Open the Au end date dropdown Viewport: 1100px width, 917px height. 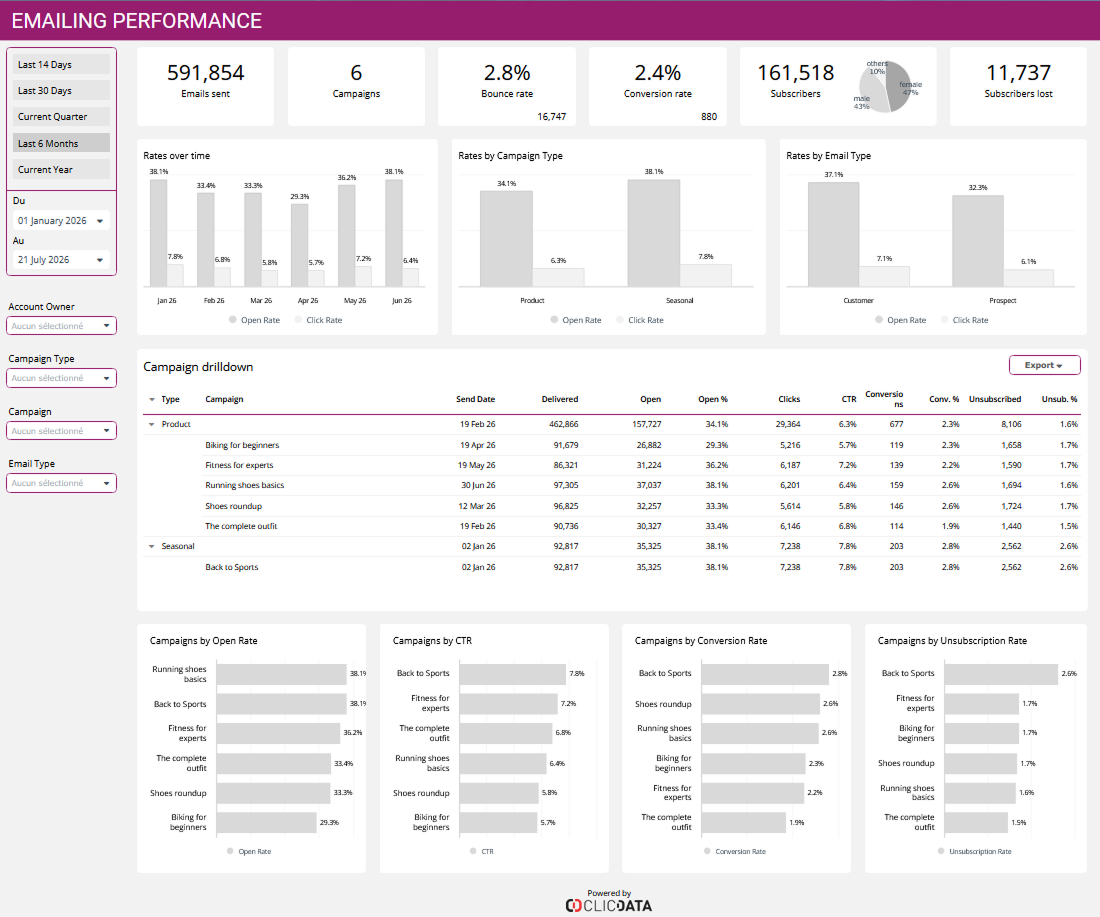pos(61,260)
